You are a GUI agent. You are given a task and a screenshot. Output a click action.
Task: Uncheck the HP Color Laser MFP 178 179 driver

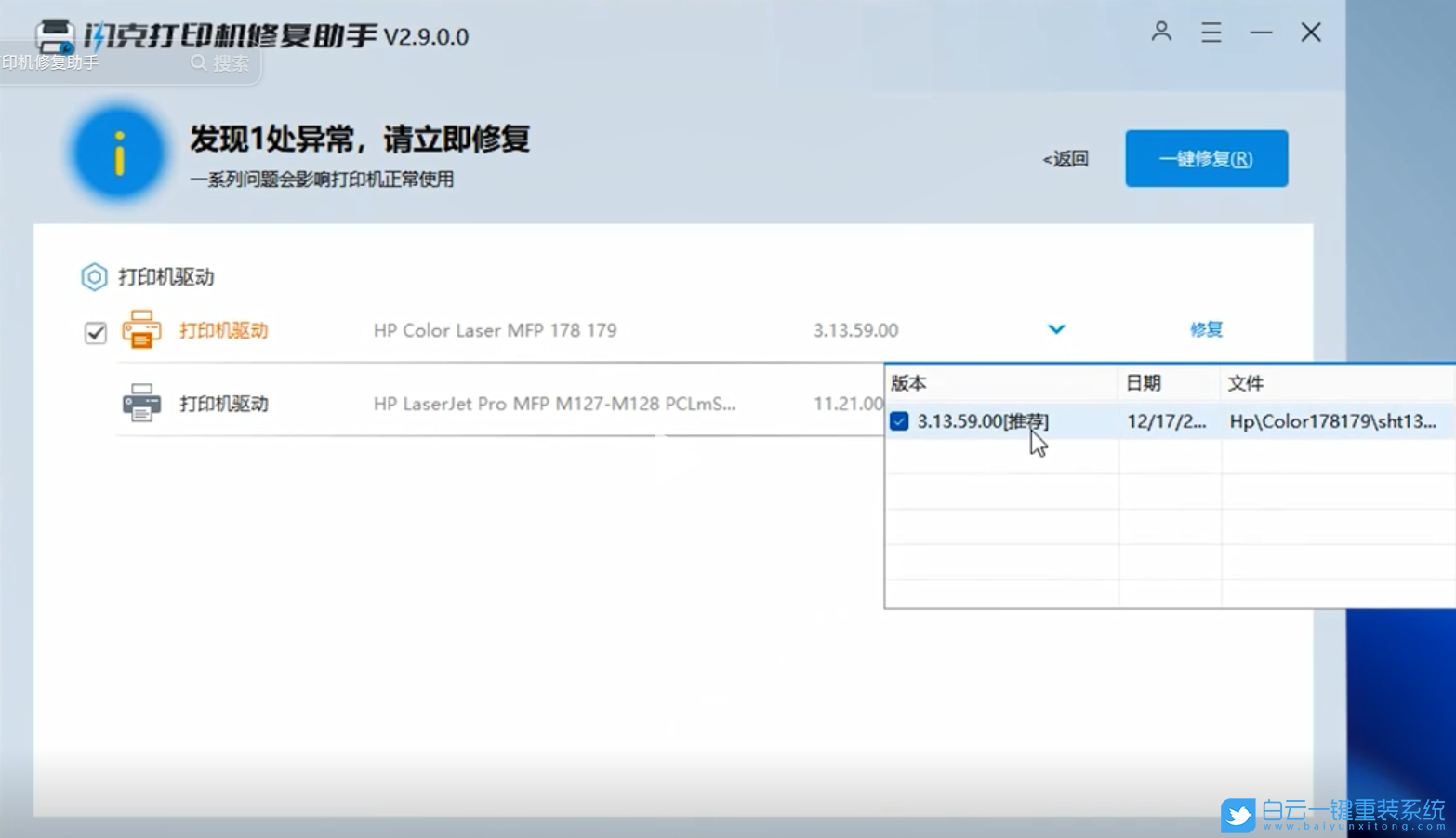pos(94,332)
